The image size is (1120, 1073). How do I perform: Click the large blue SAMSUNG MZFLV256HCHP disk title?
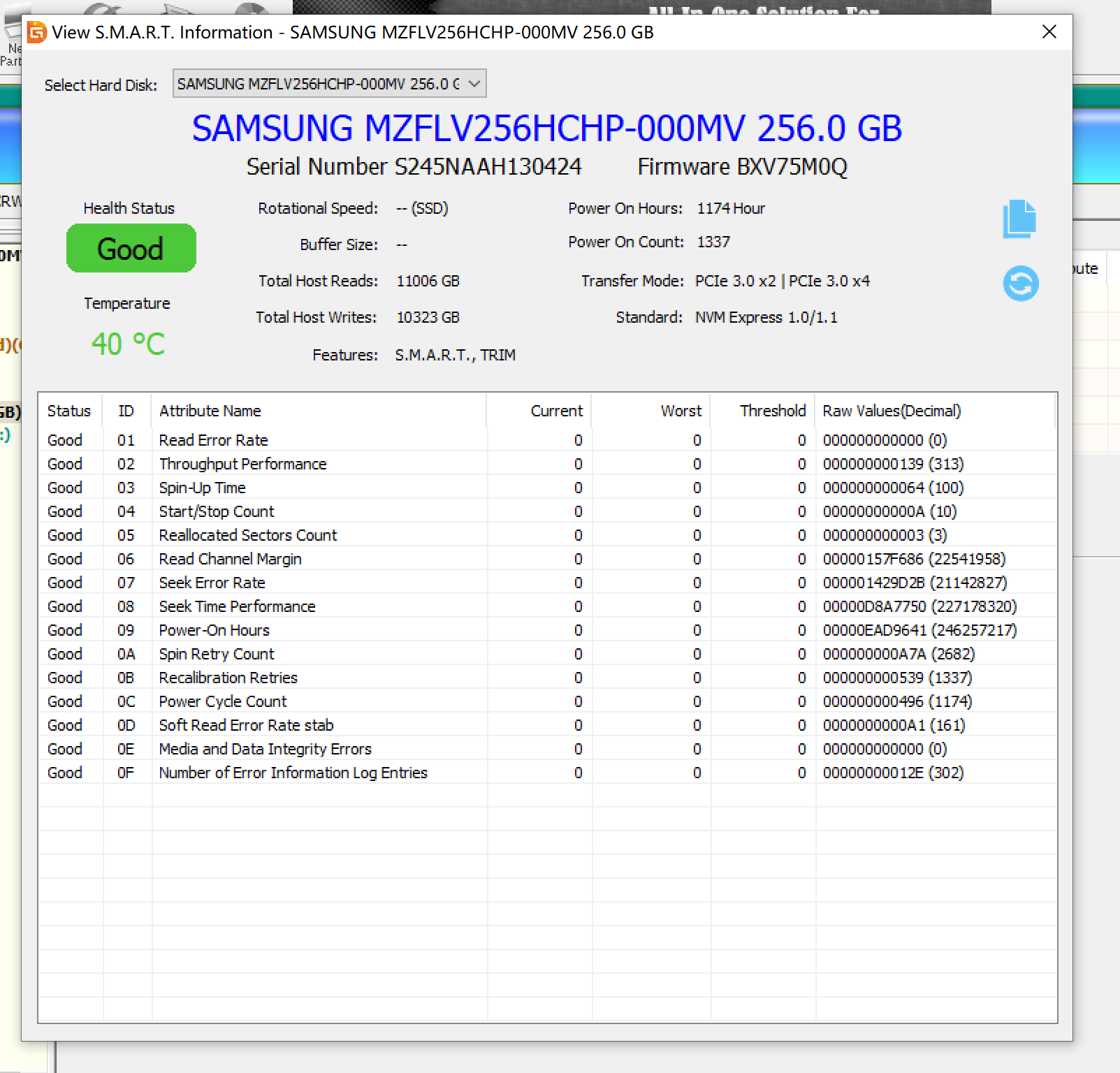click(x=547, y=128)
